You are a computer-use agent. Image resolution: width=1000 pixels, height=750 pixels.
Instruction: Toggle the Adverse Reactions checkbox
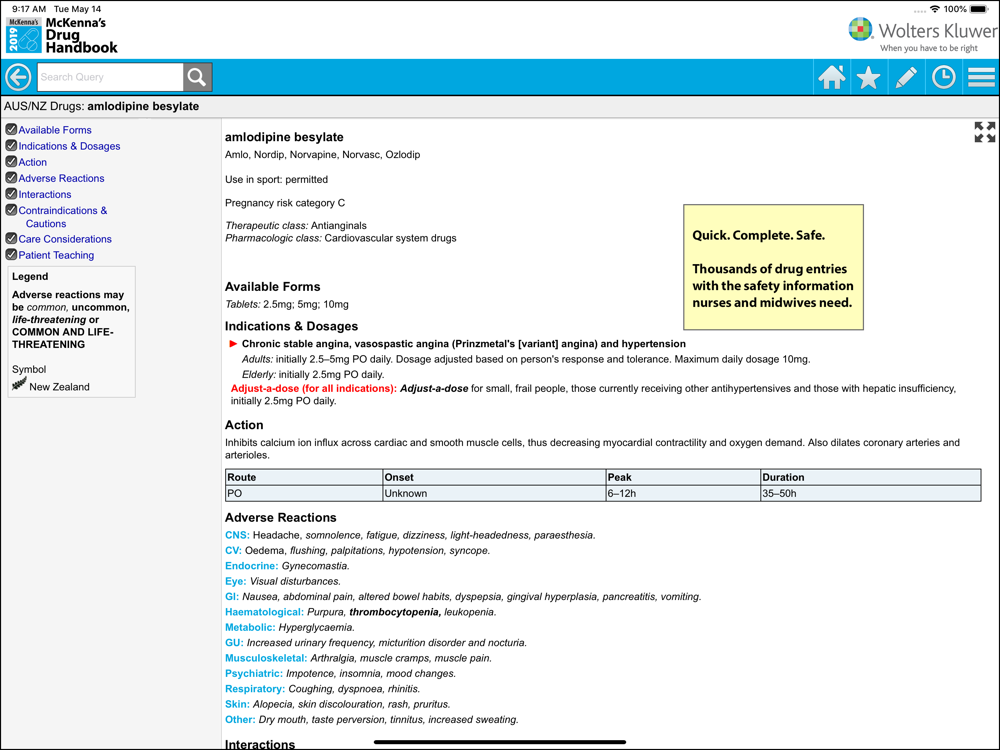point(11,177)
